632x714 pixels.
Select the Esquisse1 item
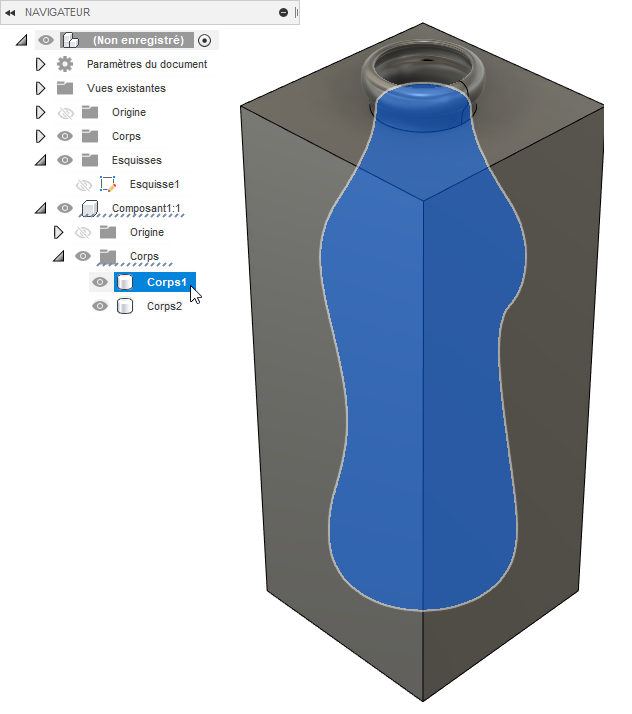tap(154, 184)
